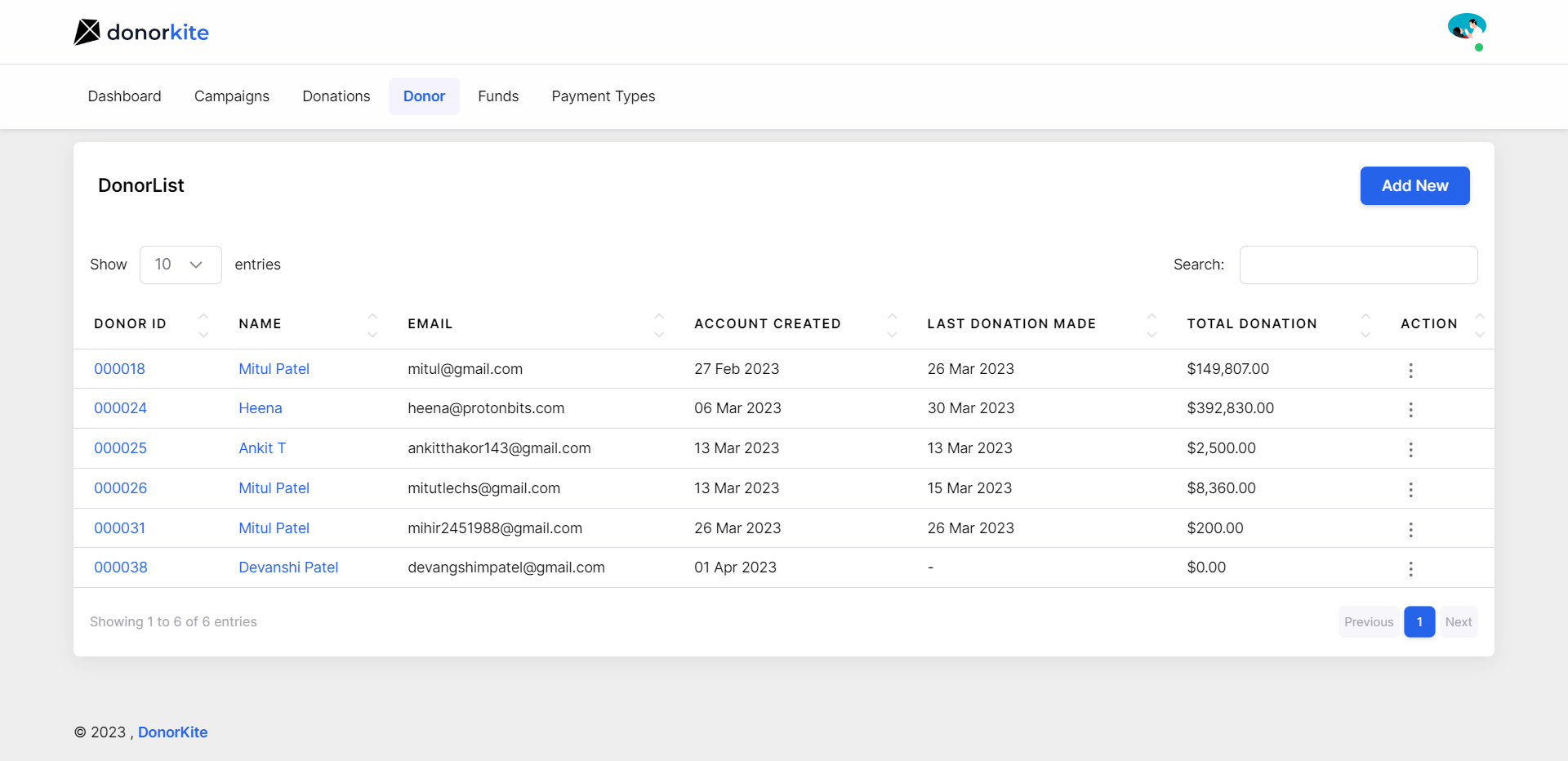Open the Funds tab
The image size is (1568, 761).
tap(498, 96)
